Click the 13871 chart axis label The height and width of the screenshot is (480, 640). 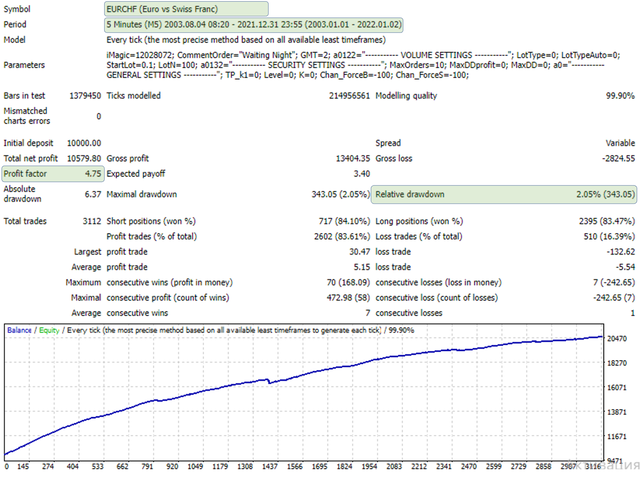[x=617, y=412]
